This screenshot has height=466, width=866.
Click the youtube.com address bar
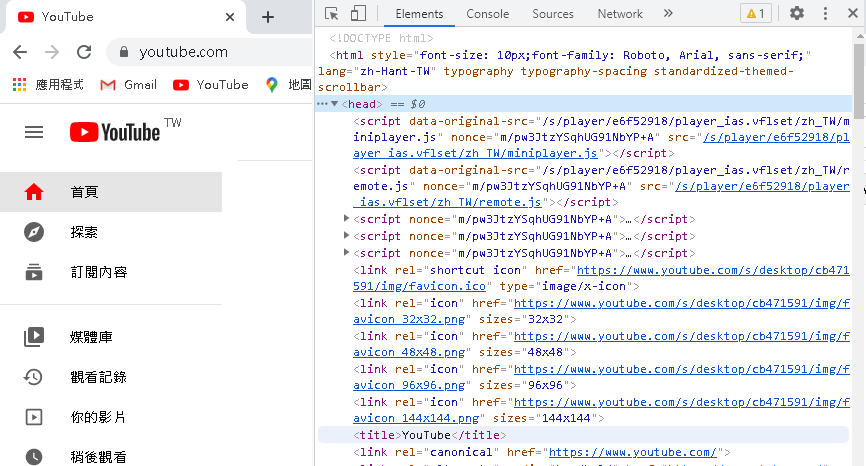(x=210, y=52)
